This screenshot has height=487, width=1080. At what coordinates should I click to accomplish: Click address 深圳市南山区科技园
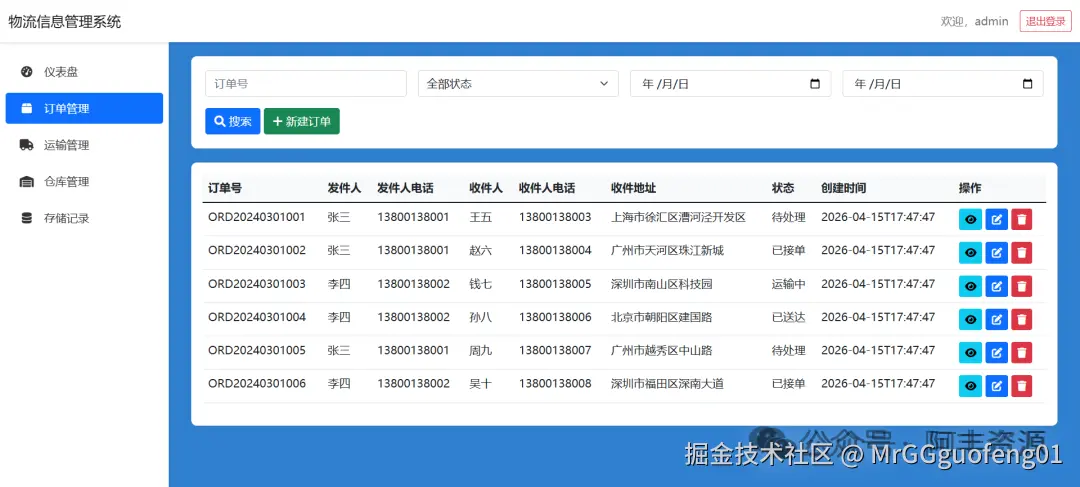(662, 284)
